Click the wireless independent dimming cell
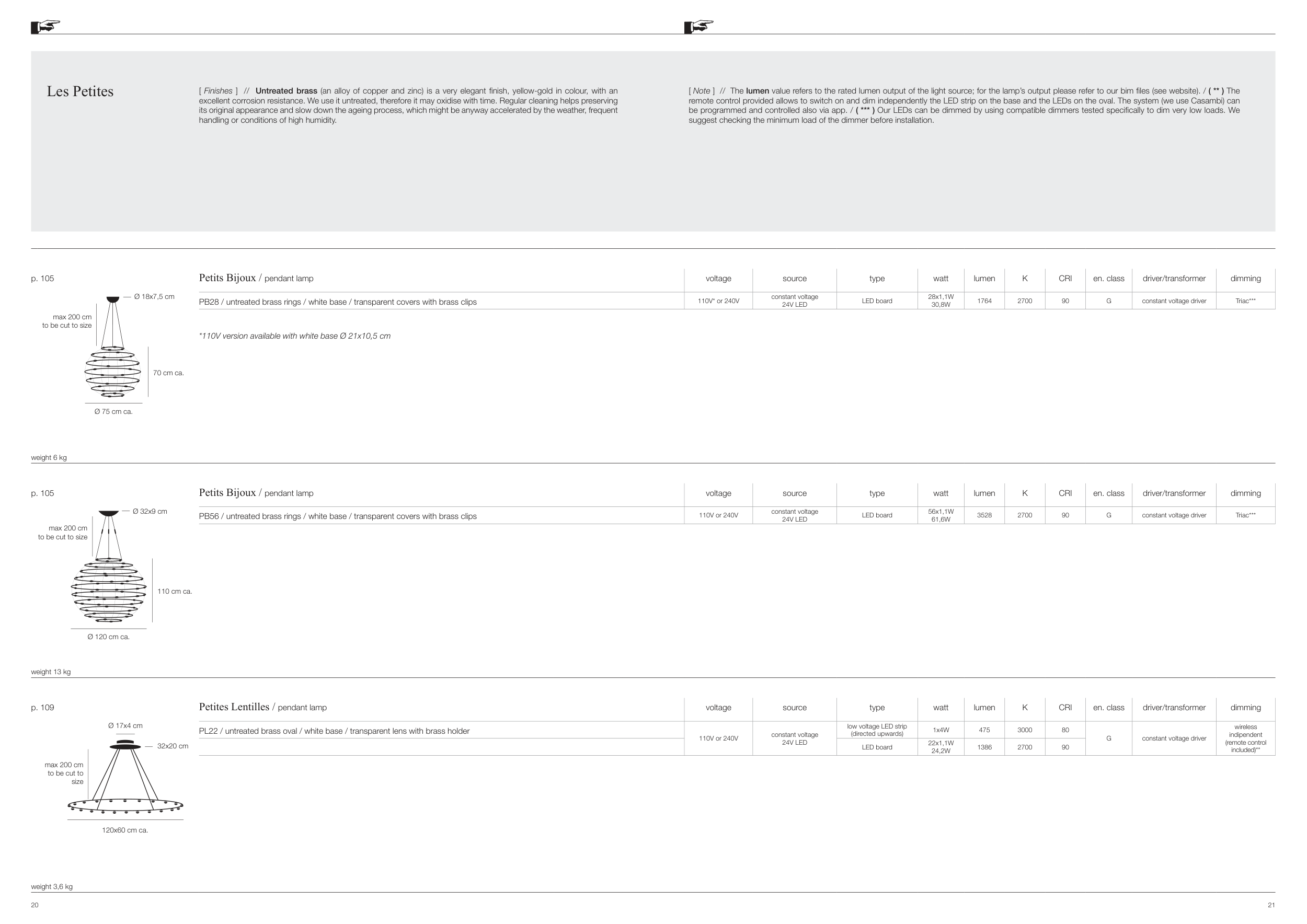The image size is (1307, 924). [1245, 738]
